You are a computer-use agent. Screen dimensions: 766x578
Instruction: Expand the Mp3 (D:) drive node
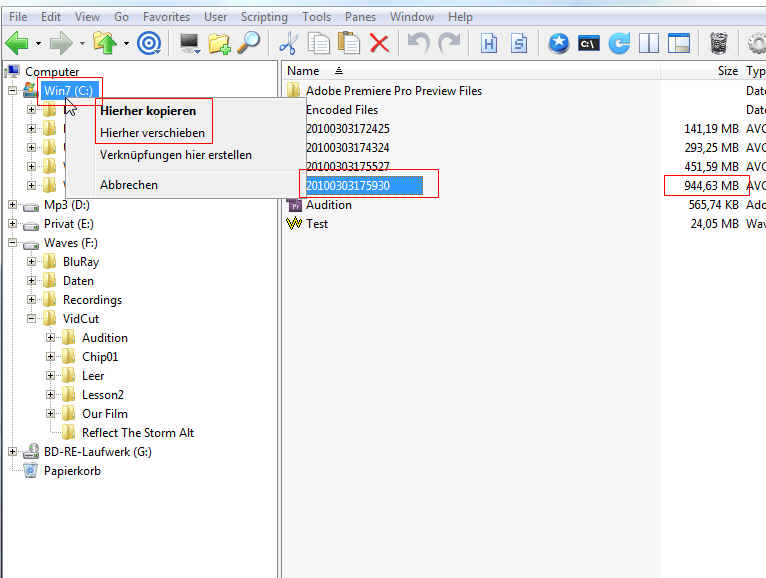(x=13, y=205)
